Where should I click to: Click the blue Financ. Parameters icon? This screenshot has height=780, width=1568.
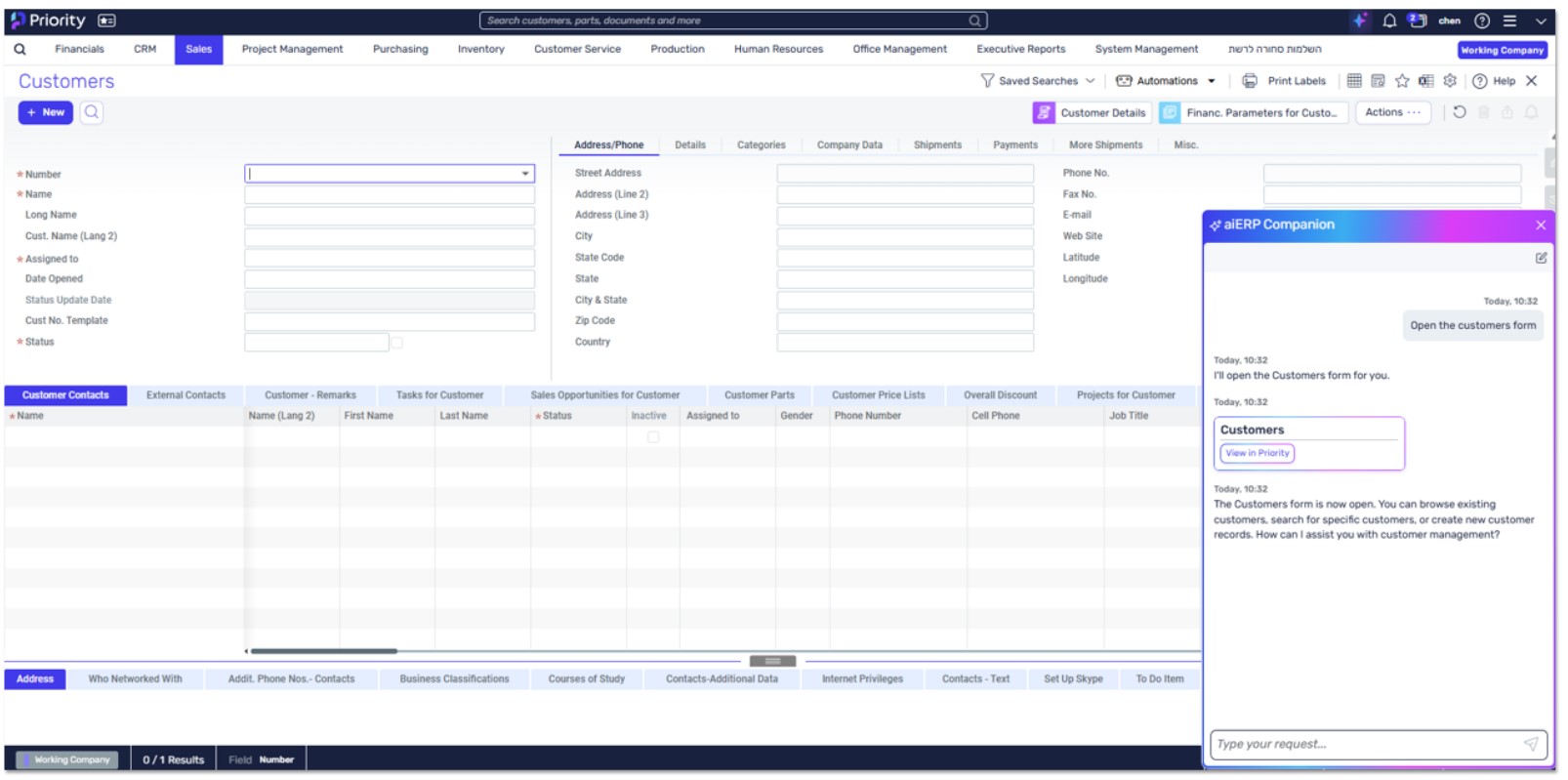click(1170, 113)
